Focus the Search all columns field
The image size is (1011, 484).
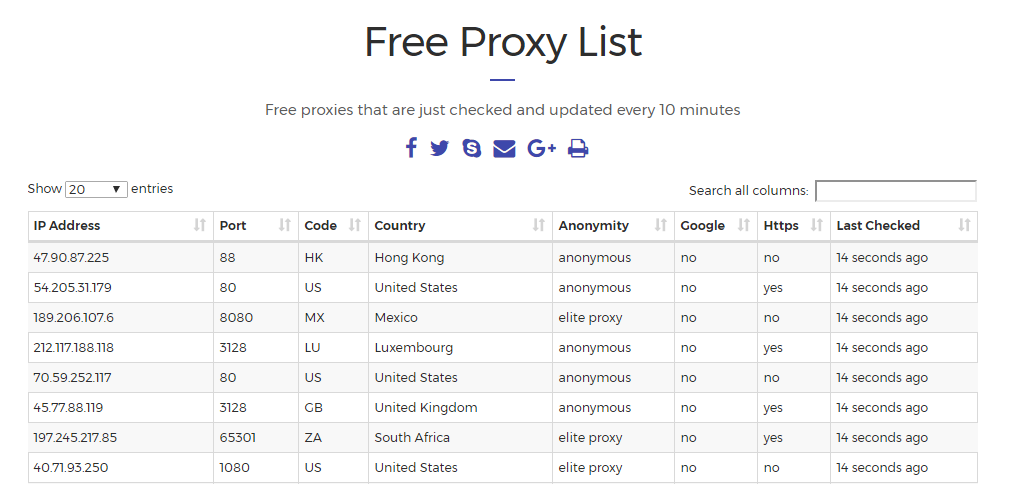pos(896,191)
